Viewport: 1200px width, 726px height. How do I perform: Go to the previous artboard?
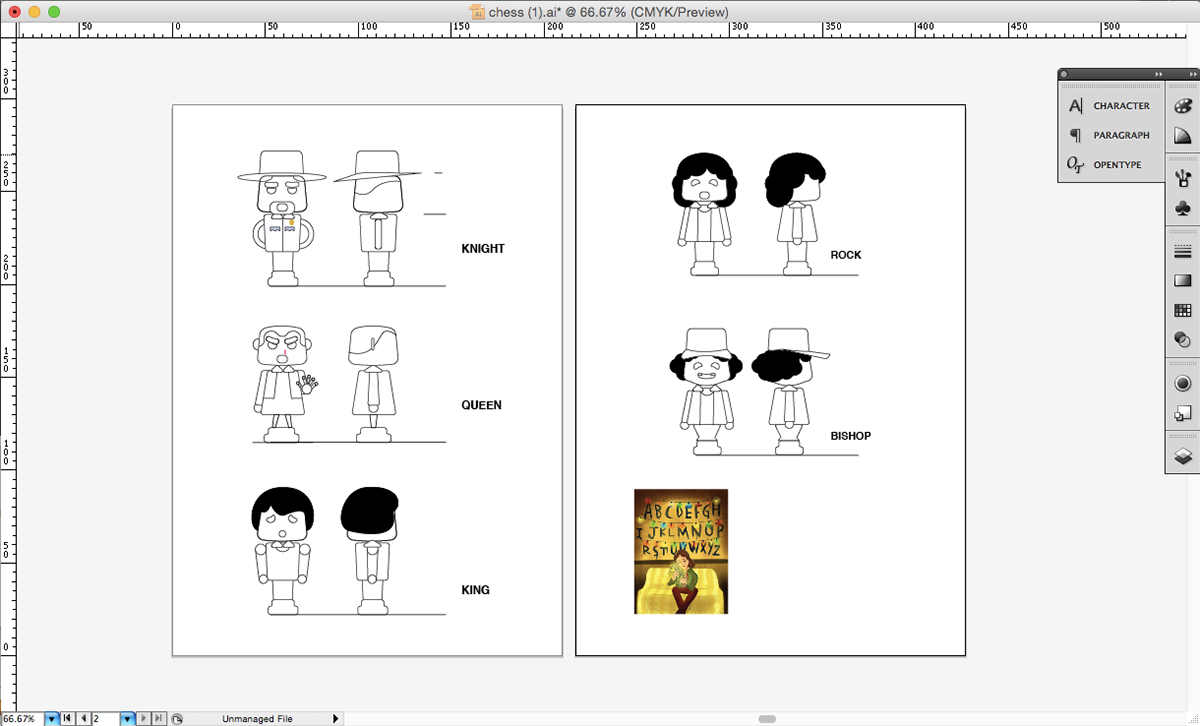tap(83, 718)
